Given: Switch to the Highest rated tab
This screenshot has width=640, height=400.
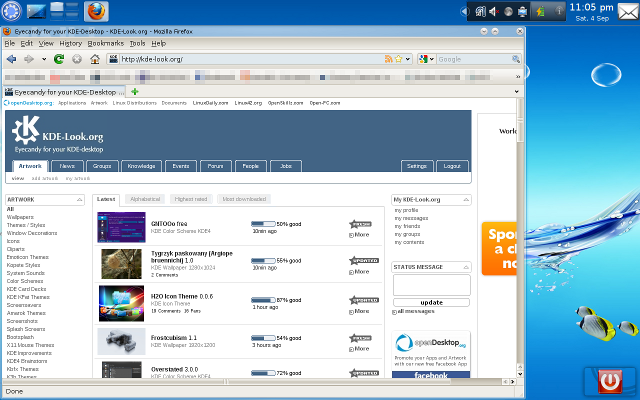Looking at the screenshot, I should 191,199.
